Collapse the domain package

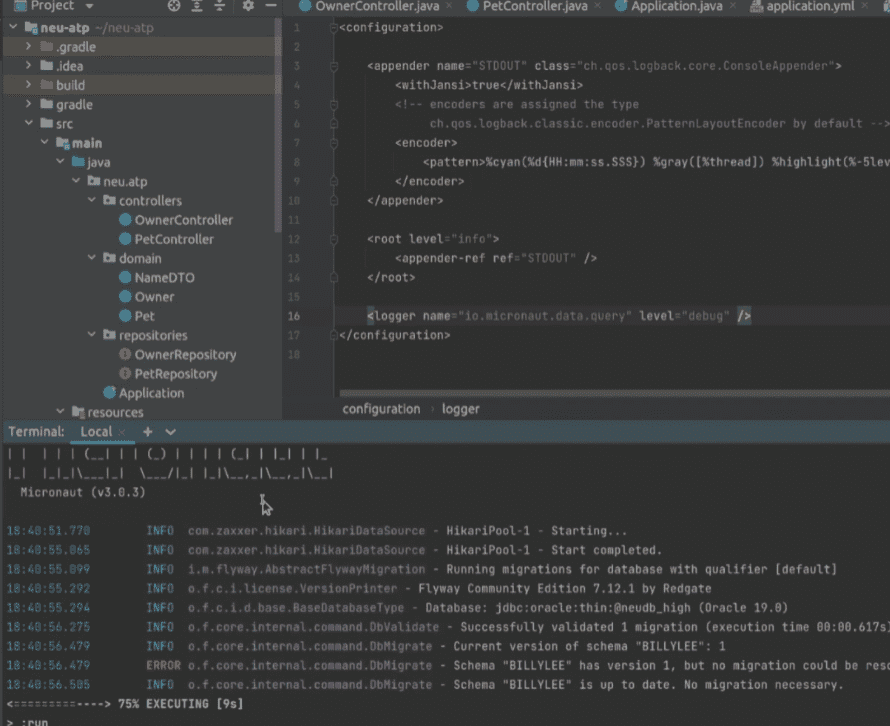coord(92,258)
